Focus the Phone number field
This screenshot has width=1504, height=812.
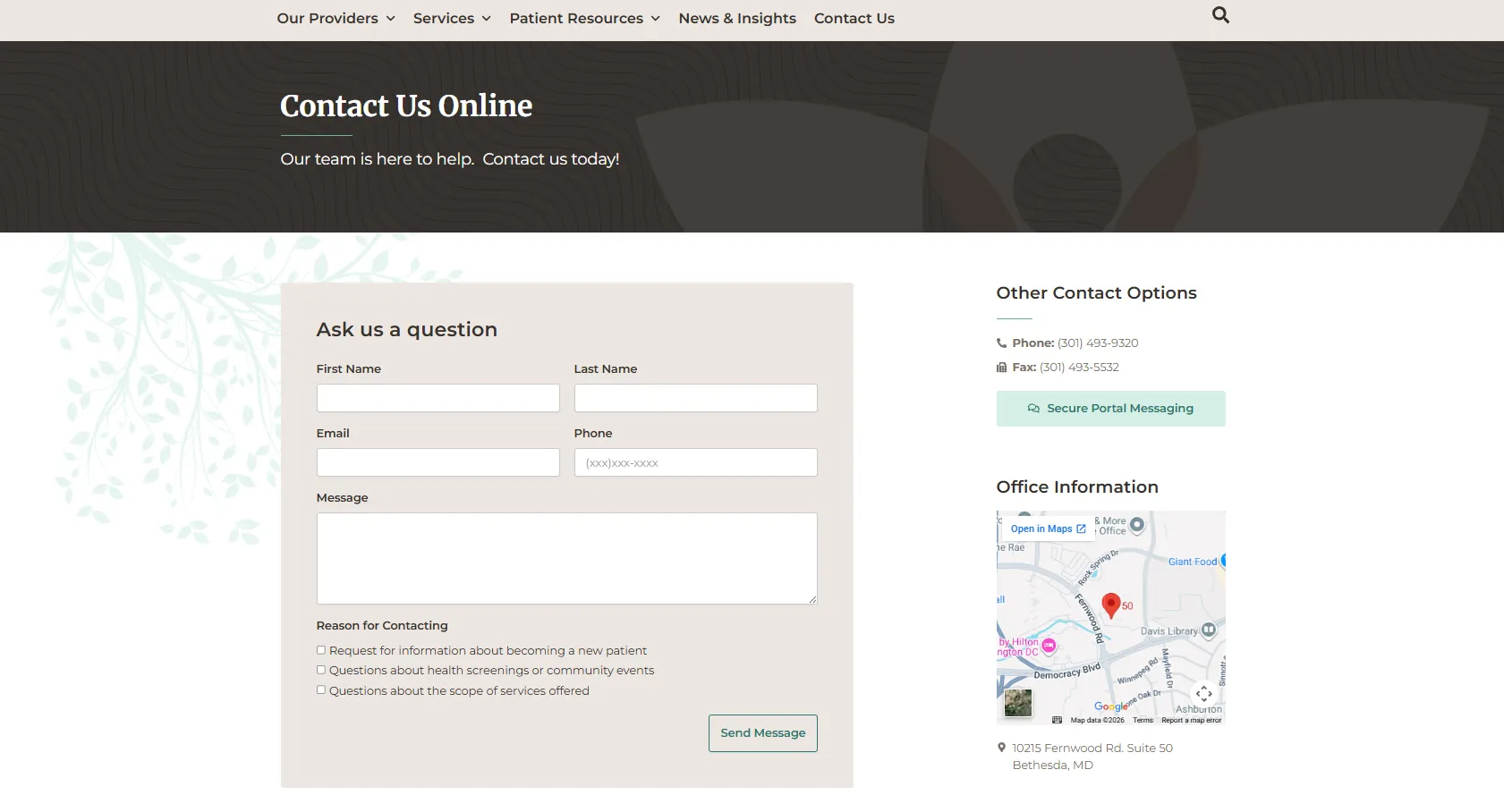696,462
